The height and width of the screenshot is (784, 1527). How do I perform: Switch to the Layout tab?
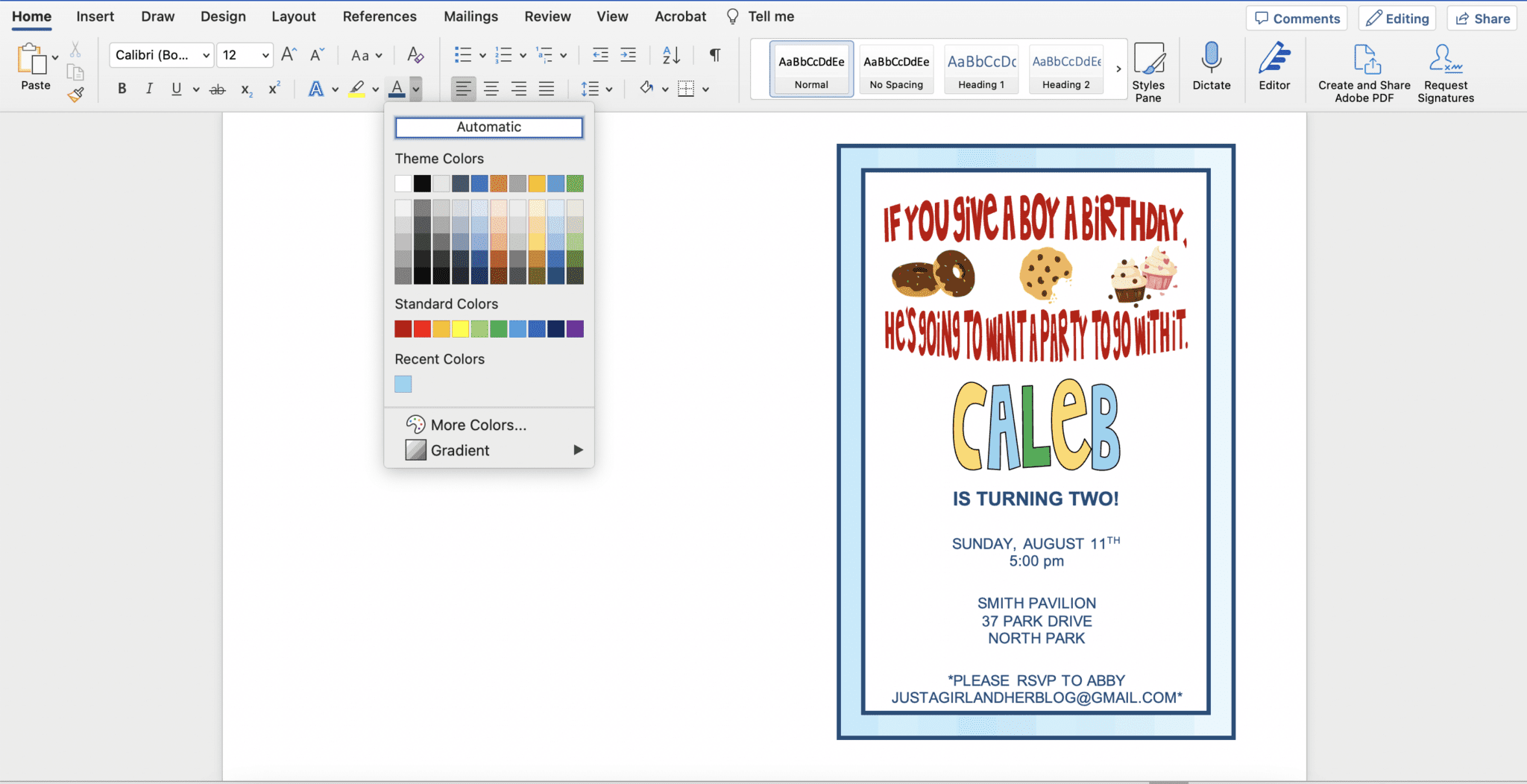294,16
